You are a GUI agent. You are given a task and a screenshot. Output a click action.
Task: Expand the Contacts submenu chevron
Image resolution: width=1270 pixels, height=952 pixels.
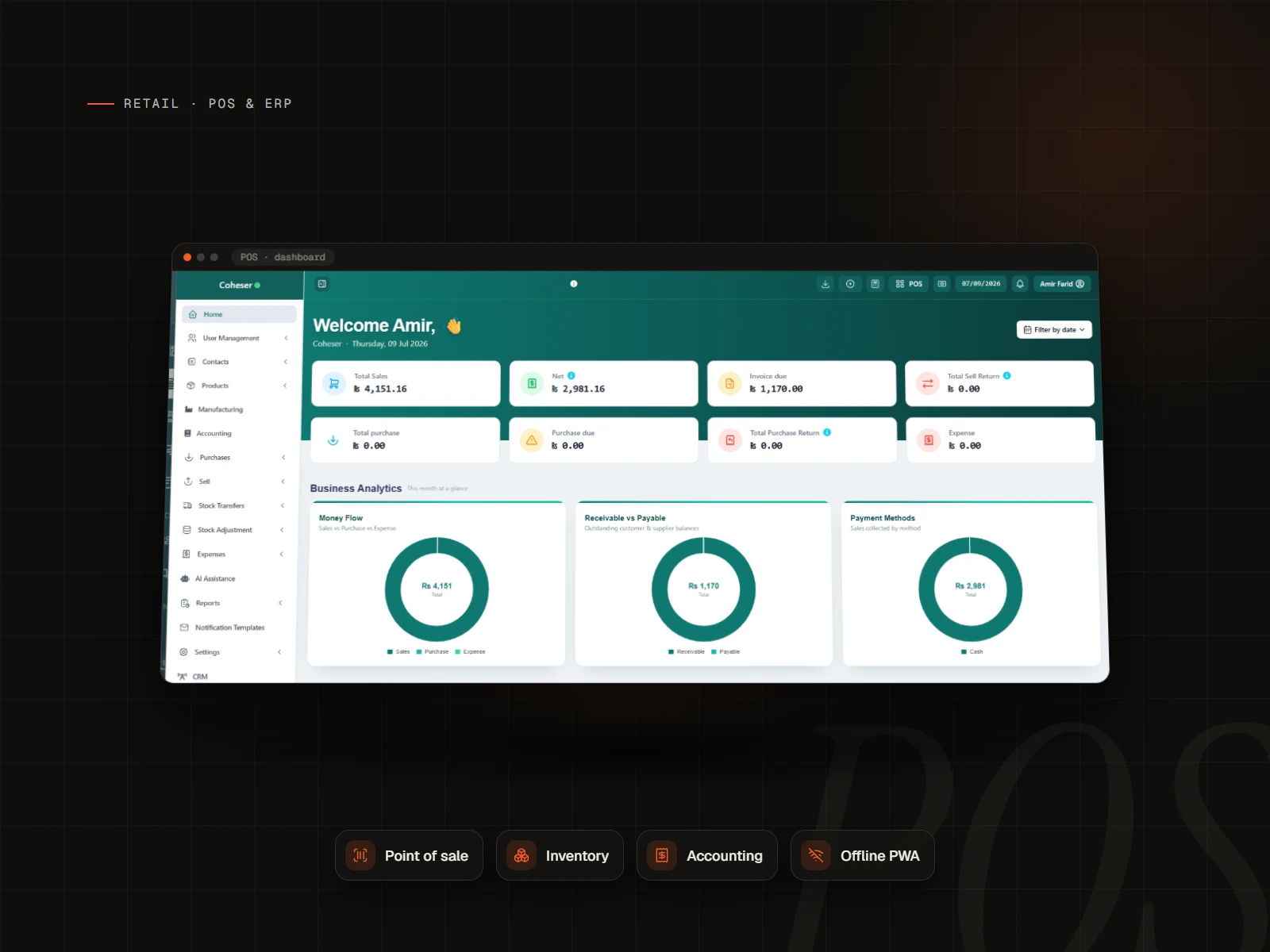click(x=285, y=362)
